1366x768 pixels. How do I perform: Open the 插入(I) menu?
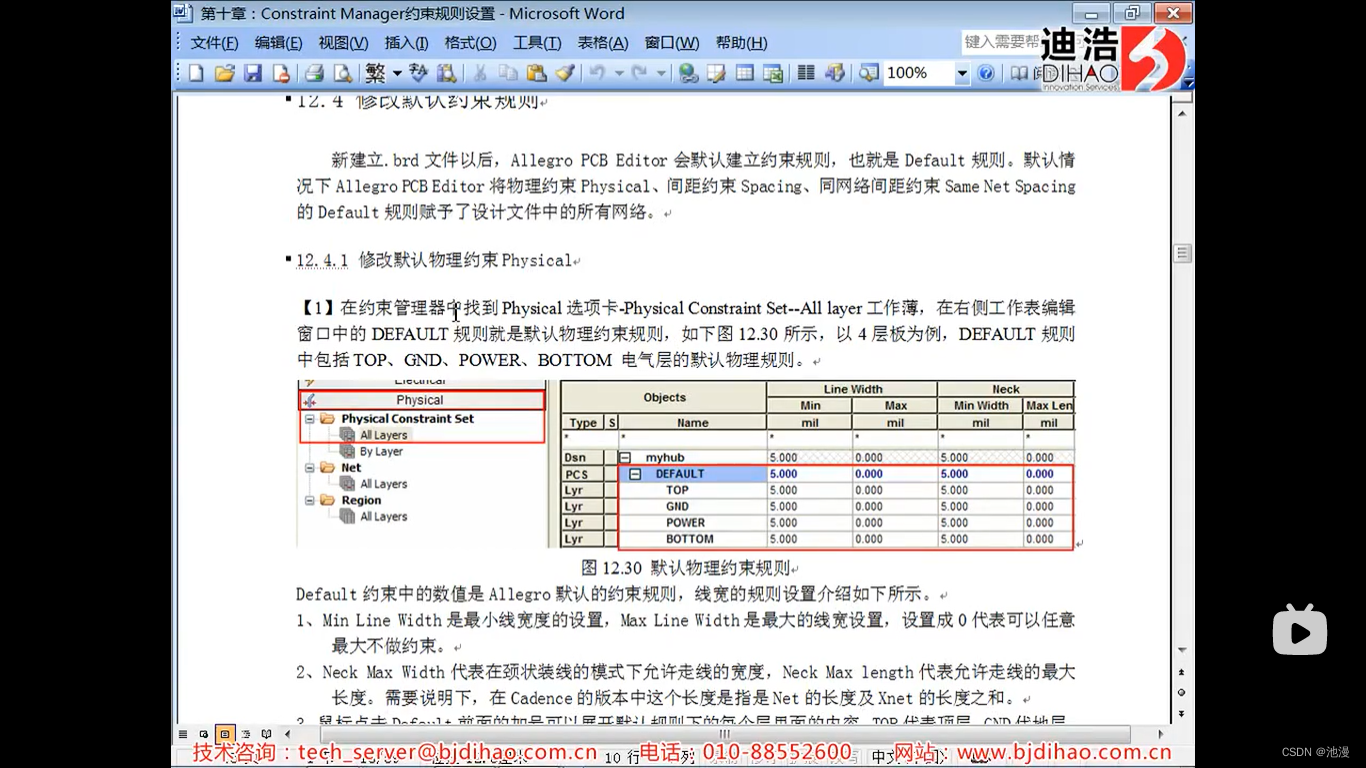tap(406, 42)
